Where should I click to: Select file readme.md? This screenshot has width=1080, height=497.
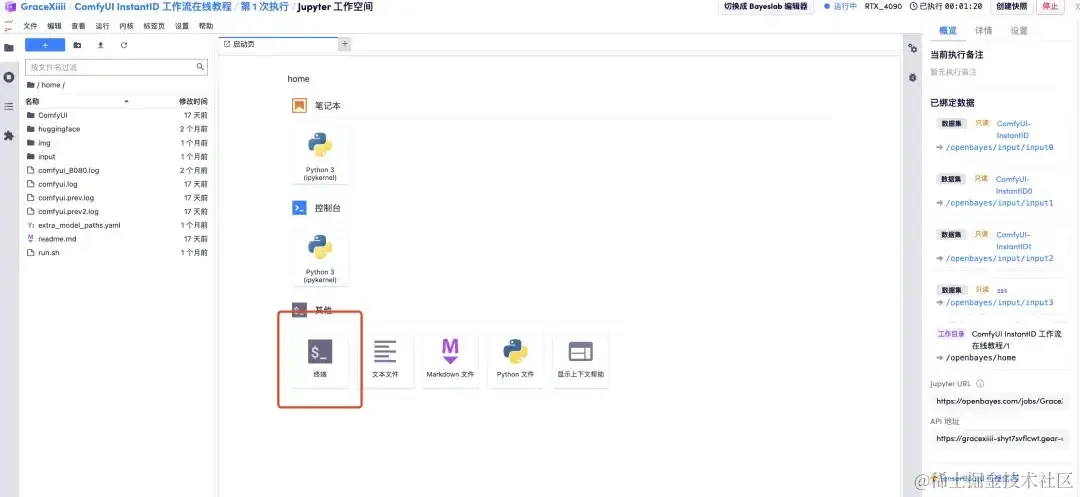117,239
